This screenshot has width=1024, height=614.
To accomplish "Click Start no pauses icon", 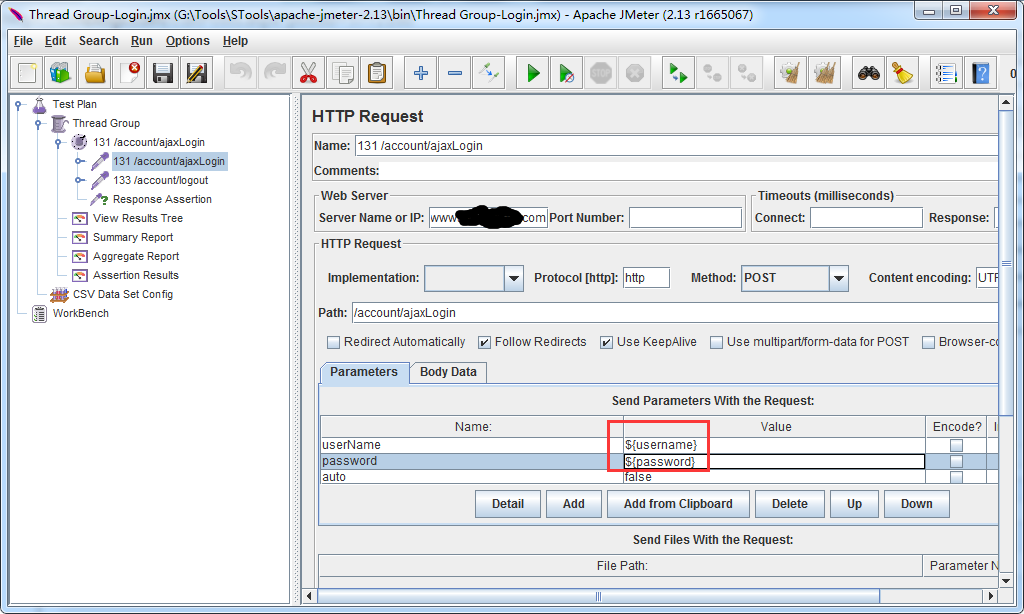I will (x=567, y=73).
